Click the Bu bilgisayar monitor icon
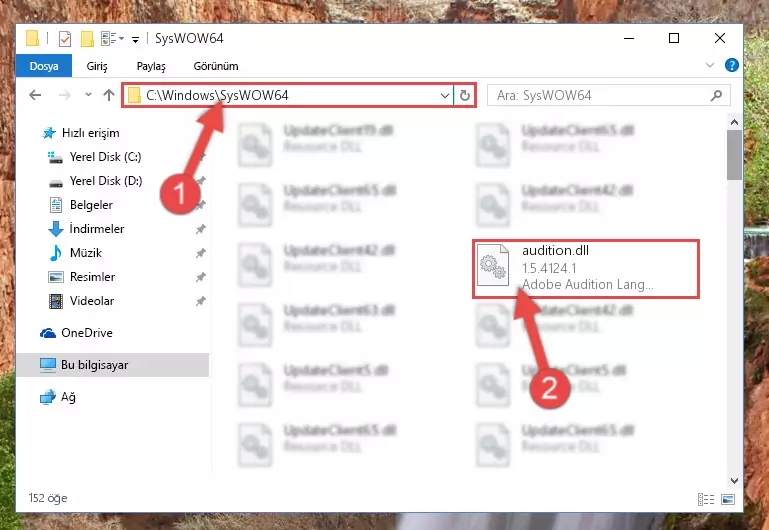The width and height of the screenshot is (769, 530). (x=48, y=365)
